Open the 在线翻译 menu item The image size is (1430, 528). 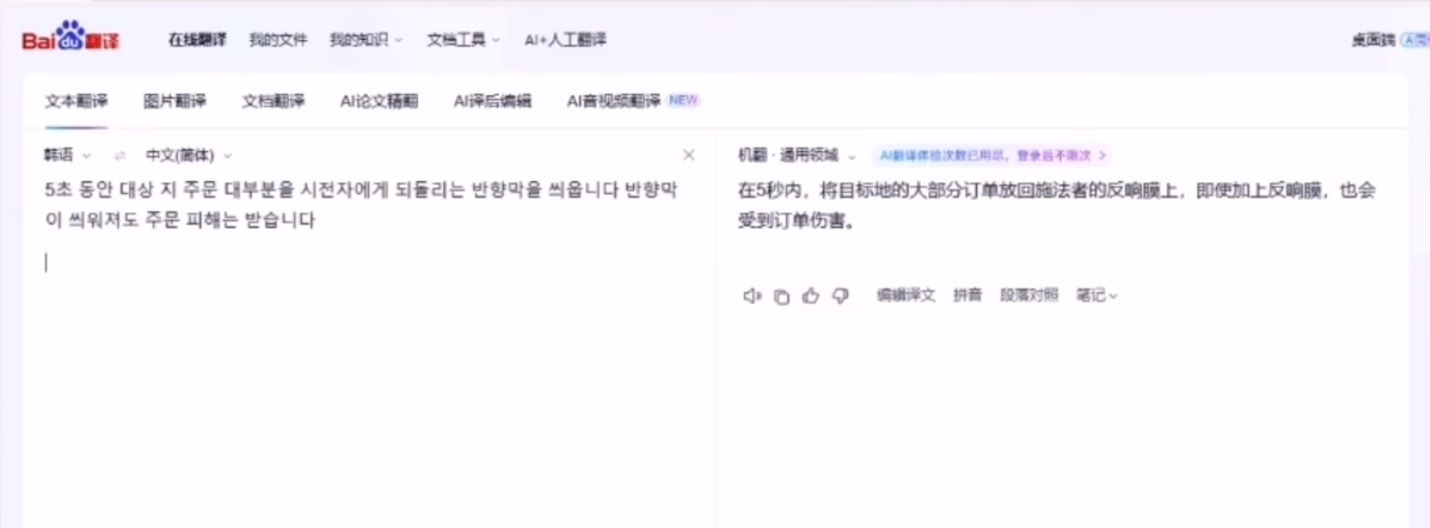tap(197, 40)
